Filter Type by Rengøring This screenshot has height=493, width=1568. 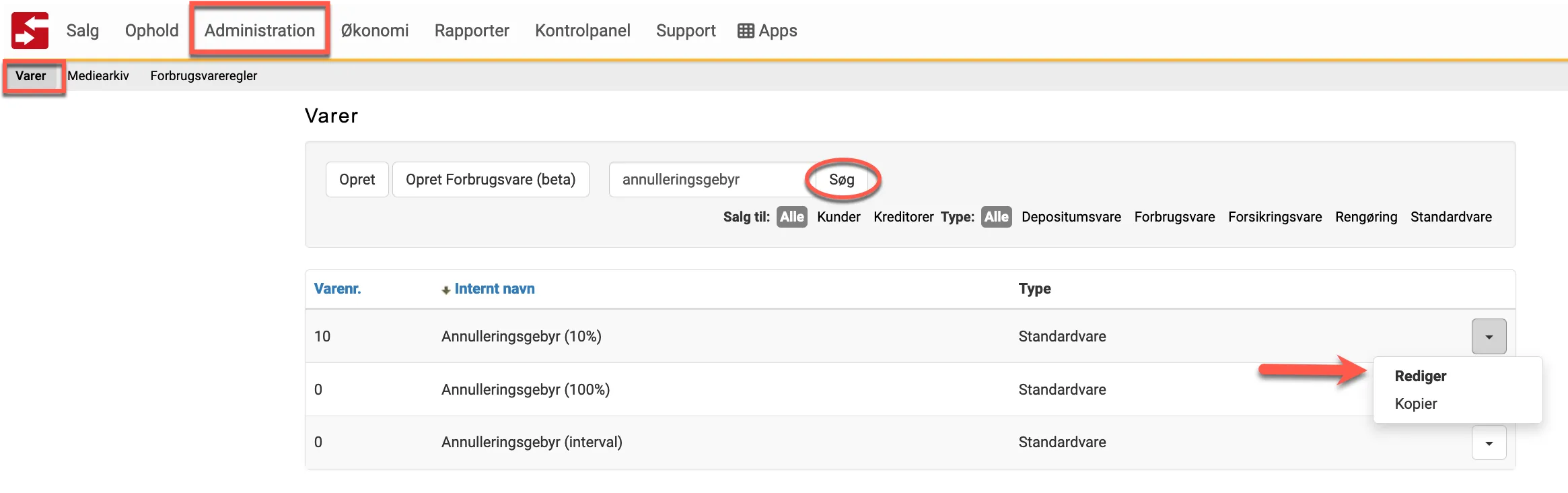coord(1366,217)
